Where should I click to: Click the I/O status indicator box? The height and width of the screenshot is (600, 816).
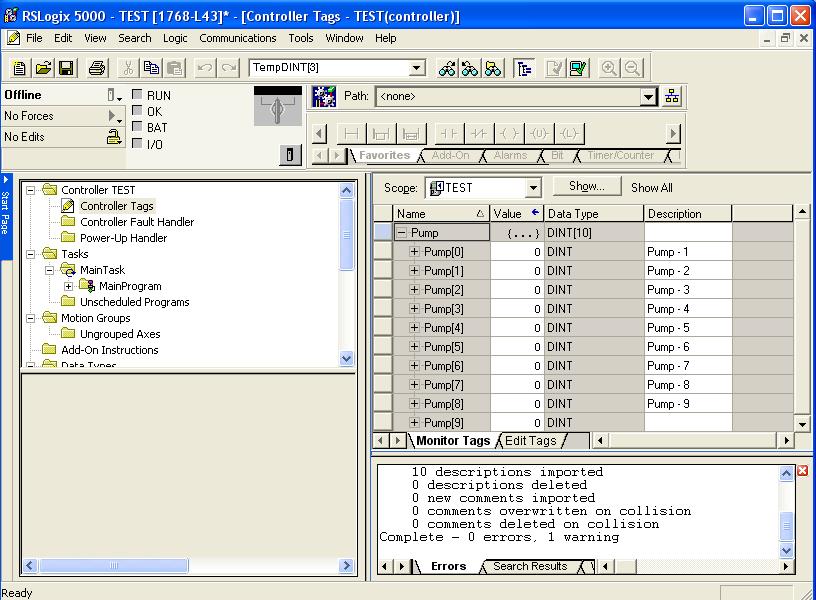point(137,143)
